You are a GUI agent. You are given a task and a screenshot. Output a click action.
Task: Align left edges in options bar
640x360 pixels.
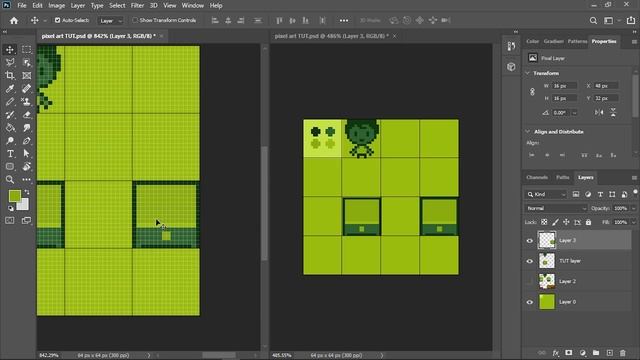pyautogui.click(x=215, y=20)
